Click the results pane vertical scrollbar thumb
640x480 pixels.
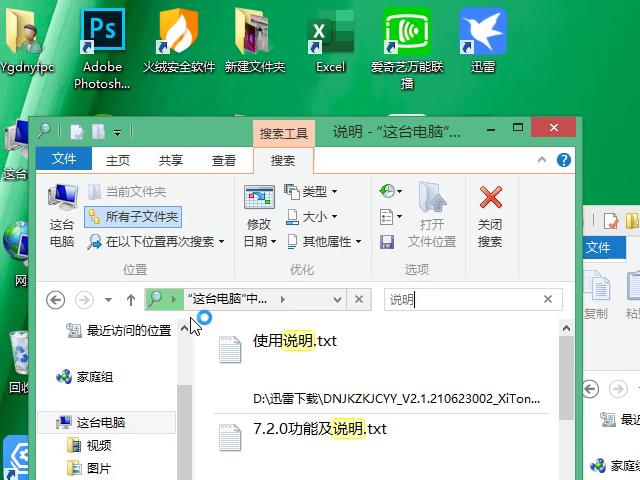pos(566,378)
